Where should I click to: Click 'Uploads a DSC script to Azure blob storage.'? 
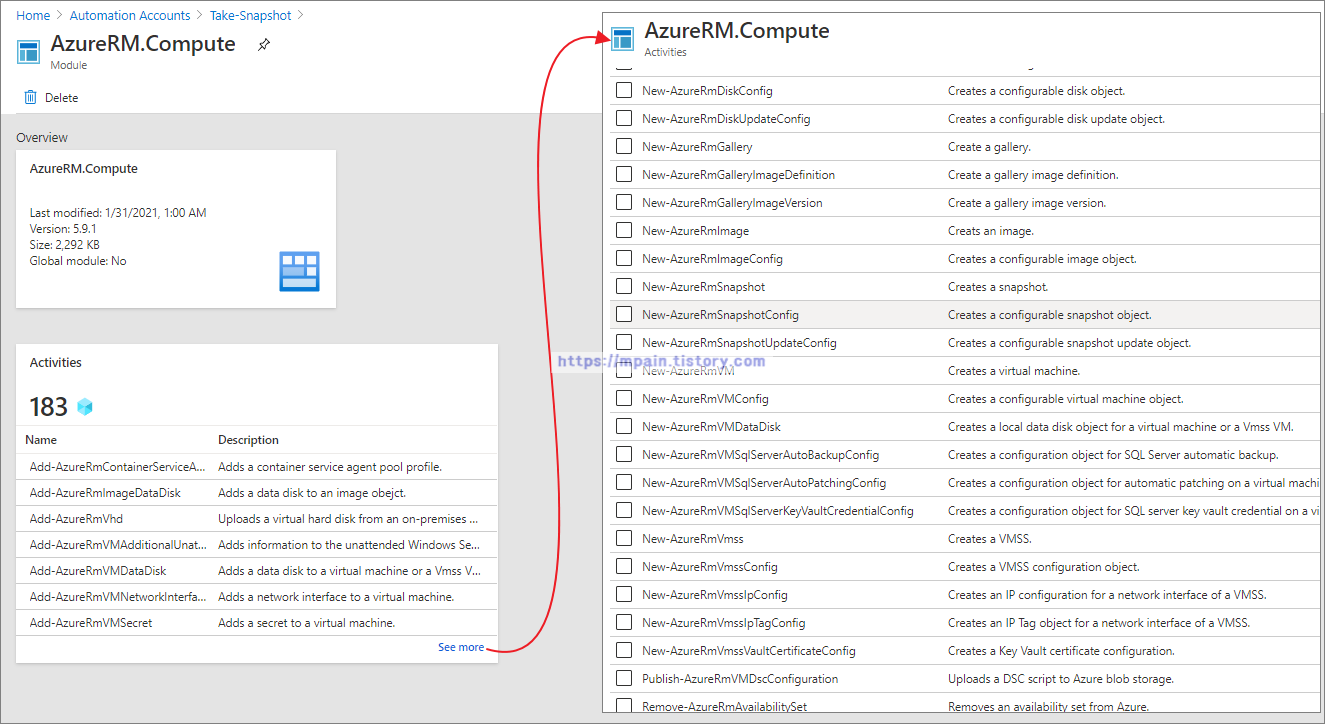pyautogui.click(x=1060, y=679)
